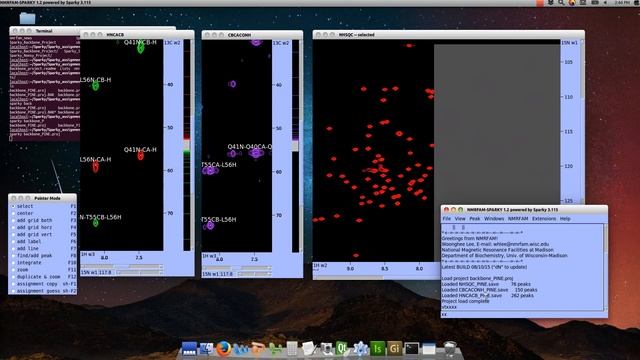Viewport: 640px width, 360px height.
Task: Choose 'assignment guess' pointer mode
Action: click(x=43, y=291)
